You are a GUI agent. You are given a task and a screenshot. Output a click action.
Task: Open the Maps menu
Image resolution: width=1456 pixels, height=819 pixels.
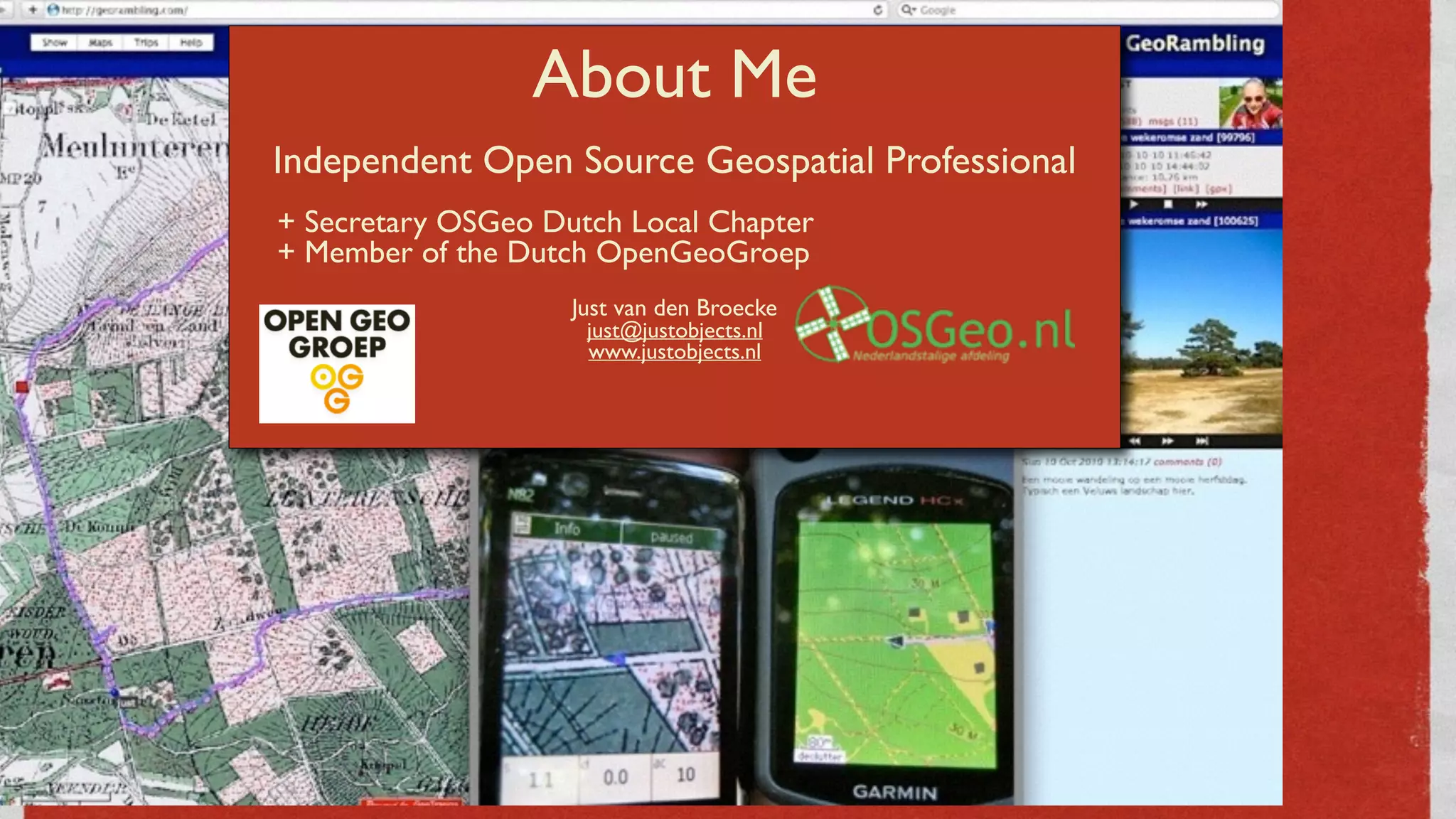(x=100, y=43)
